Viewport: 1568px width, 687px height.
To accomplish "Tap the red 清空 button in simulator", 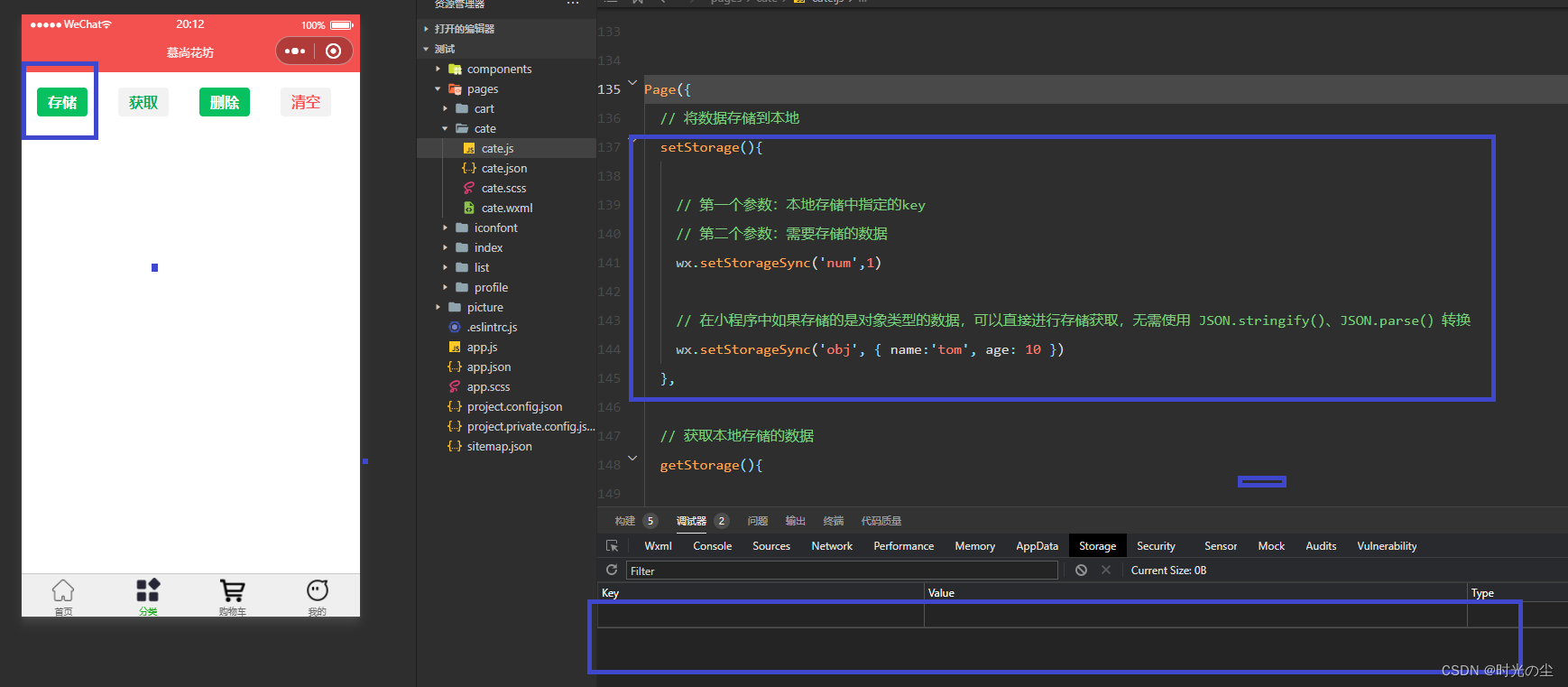I will pyautogui.click(x=306, y=102).
